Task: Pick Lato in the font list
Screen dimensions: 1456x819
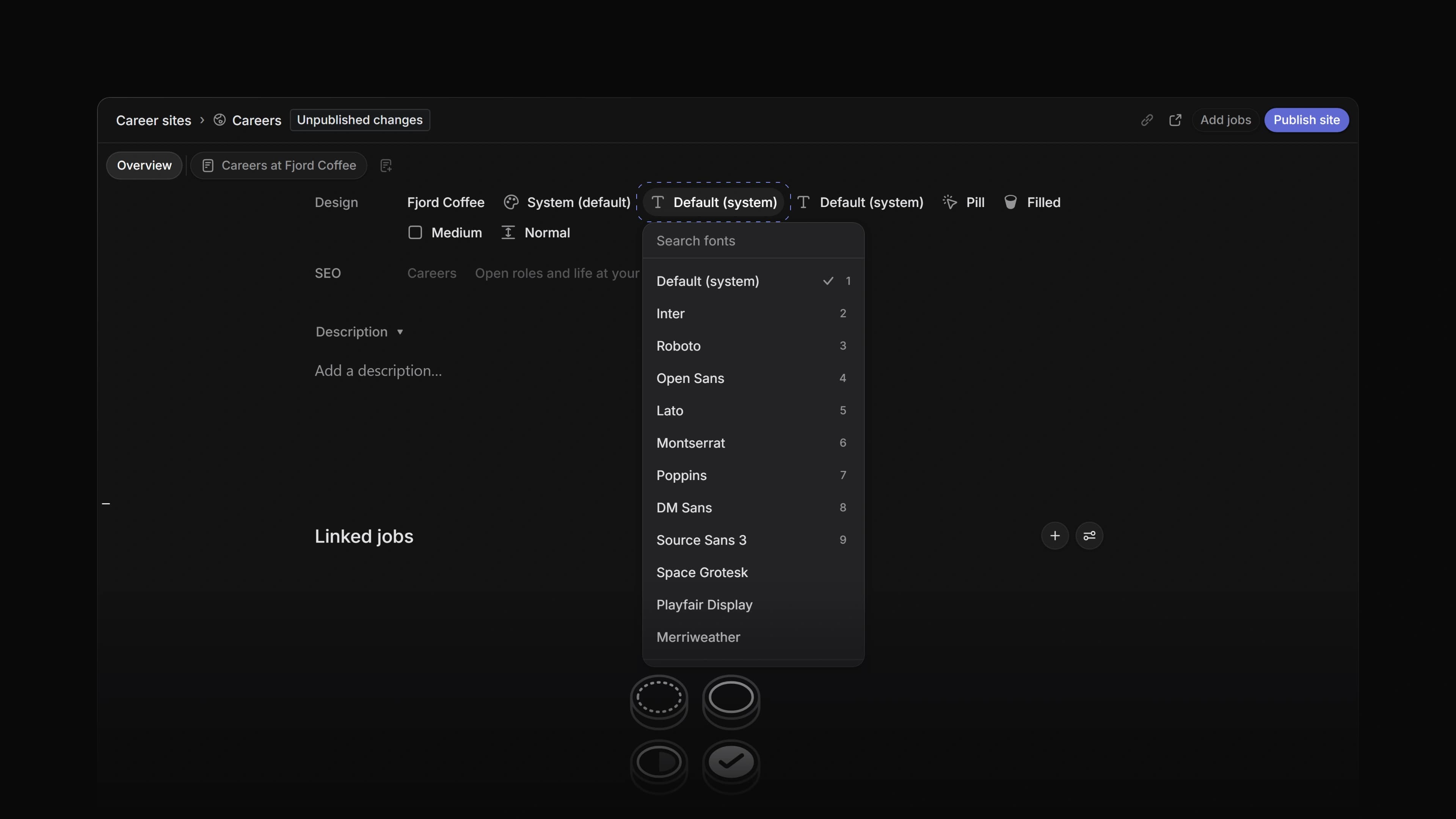Action: (x=753, y=410)
